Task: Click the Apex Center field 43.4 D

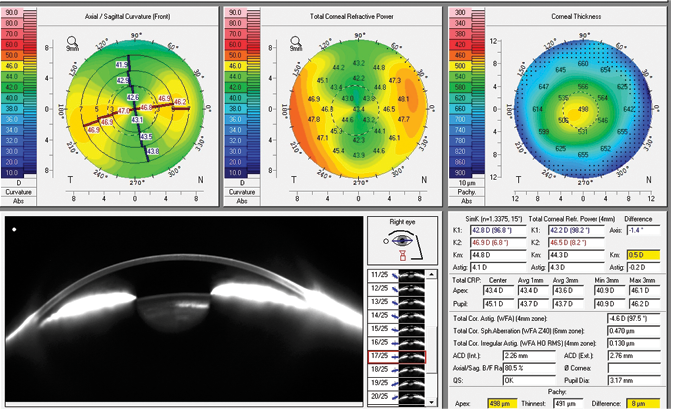Action: click(x=499, y=291)
